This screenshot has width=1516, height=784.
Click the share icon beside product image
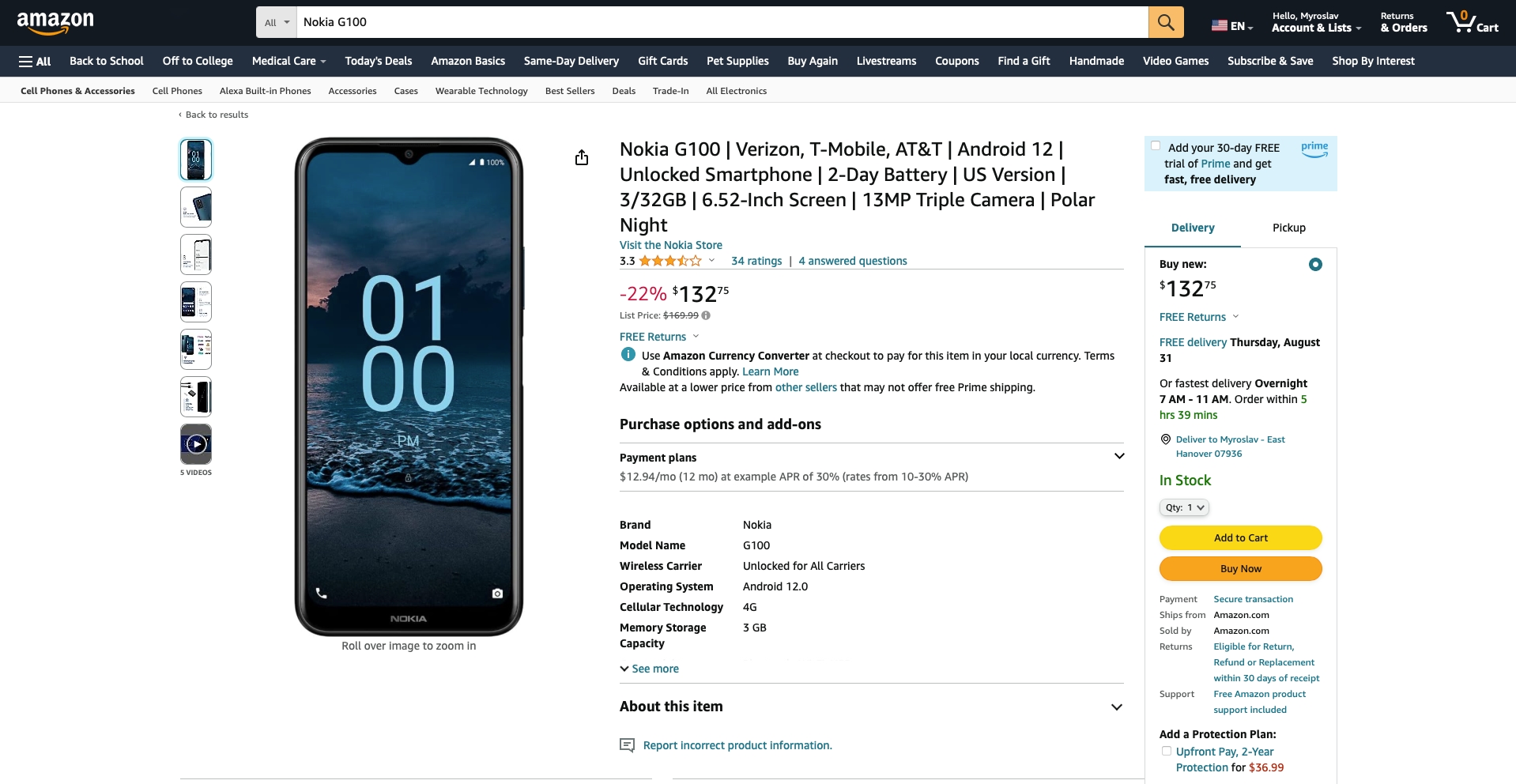coord(582,157)
